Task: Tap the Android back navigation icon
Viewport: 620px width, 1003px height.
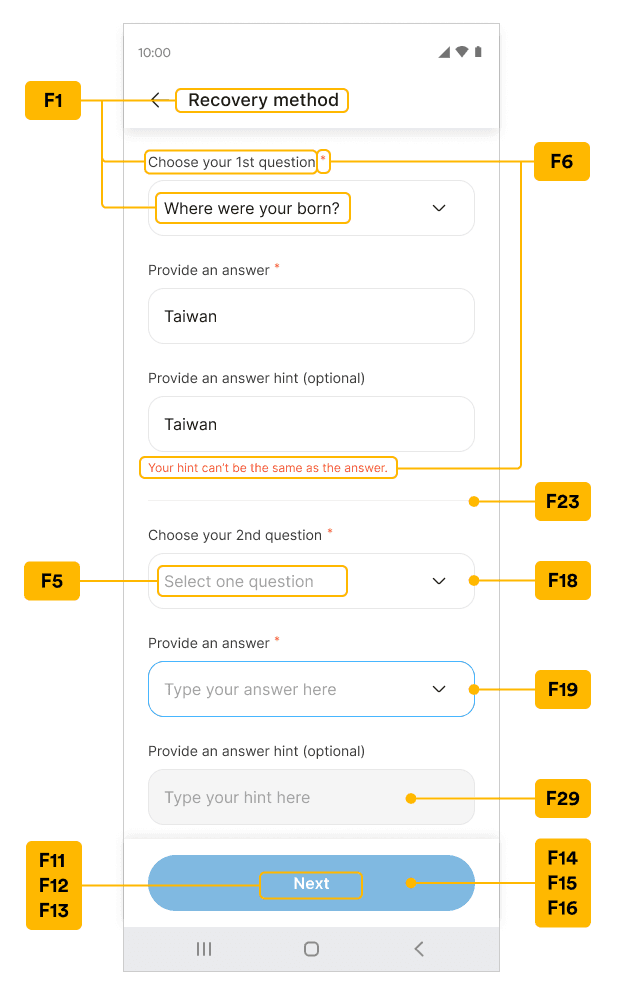Action: click(419, 949)
